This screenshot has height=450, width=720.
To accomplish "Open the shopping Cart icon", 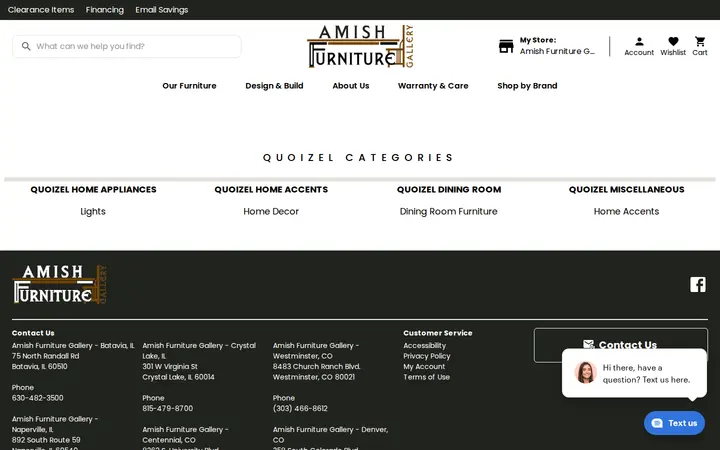I will click(x=700, y=41).
